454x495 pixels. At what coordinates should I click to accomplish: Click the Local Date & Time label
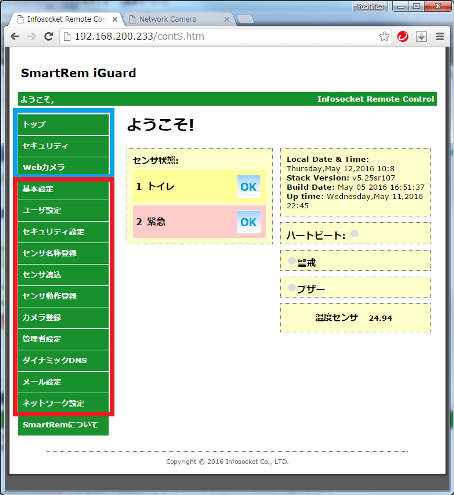pyautogui.click(x=328, y=159)
